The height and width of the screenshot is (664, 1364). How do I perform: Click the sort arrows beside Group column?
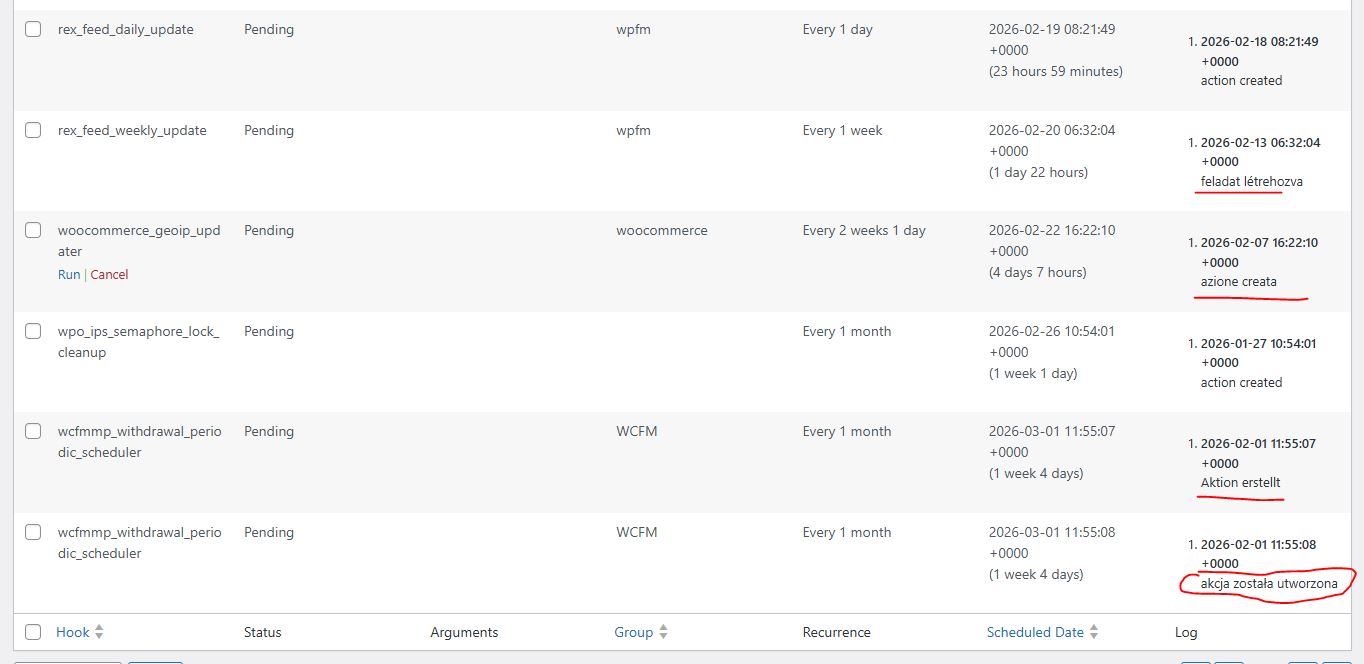pyautogui.click(x=663, y=632)
